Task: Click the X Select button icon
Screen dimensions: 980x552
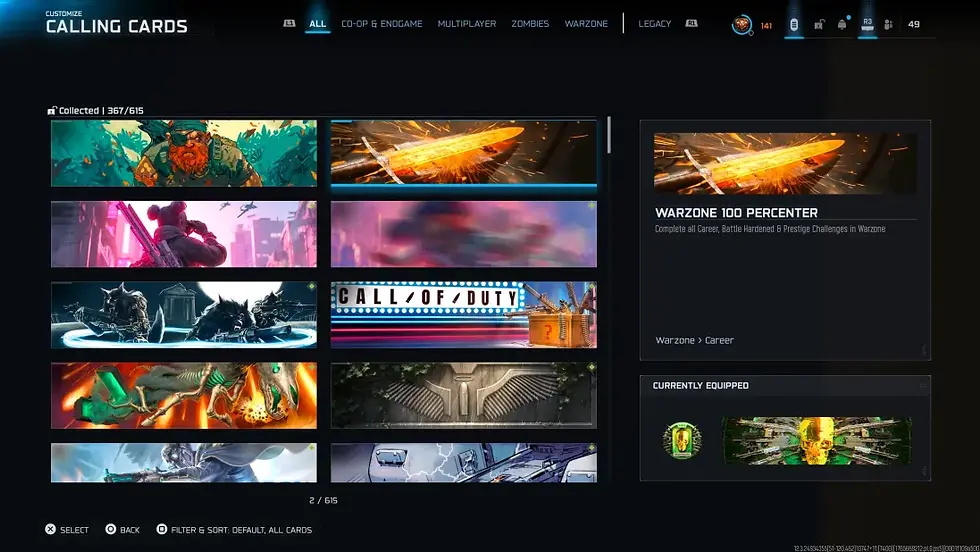Action: [x=51, y=529]
